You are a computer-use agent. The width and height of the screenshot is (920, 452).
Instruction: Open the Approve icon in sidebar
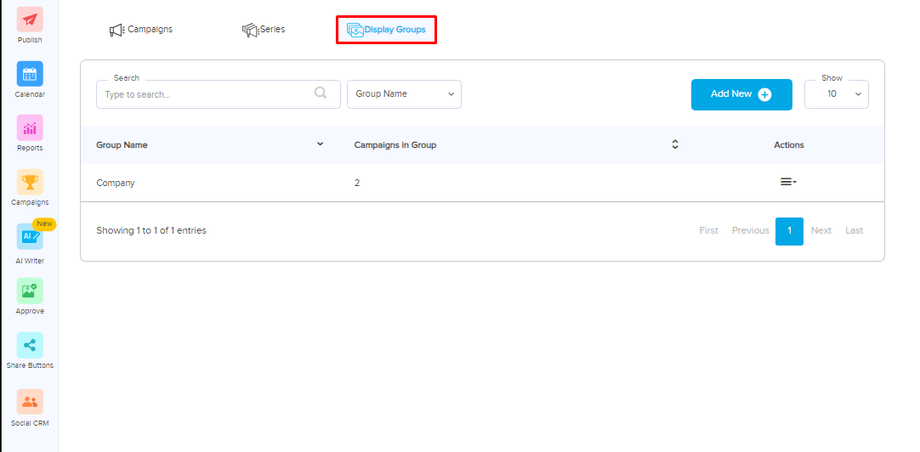click(x=30, y=291)
